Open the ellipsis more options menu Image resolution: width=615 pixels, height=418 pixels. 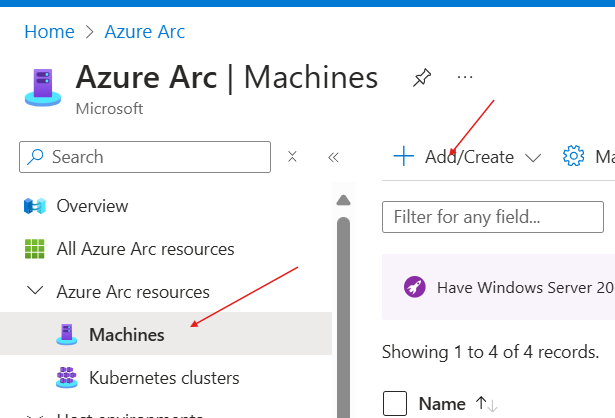coord(464,77)
